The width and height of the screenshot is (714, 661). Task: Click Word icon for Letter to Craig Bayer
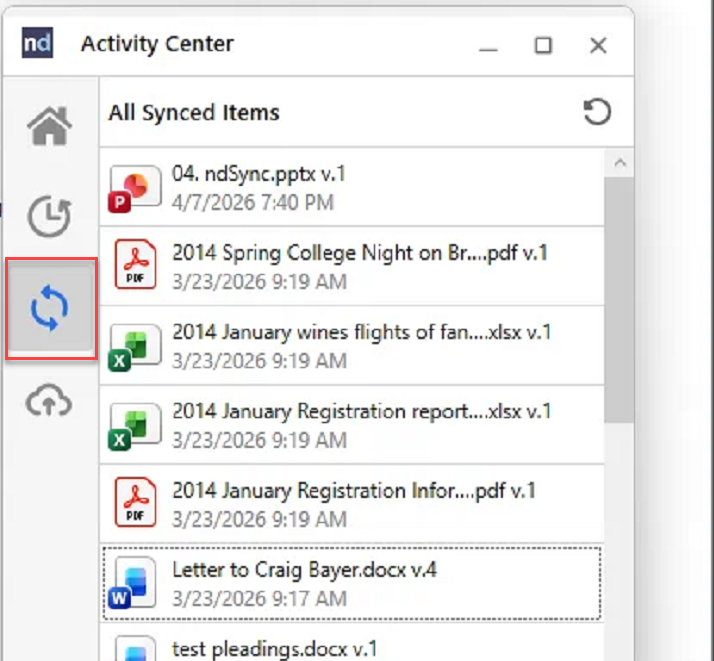click(135, 584)
